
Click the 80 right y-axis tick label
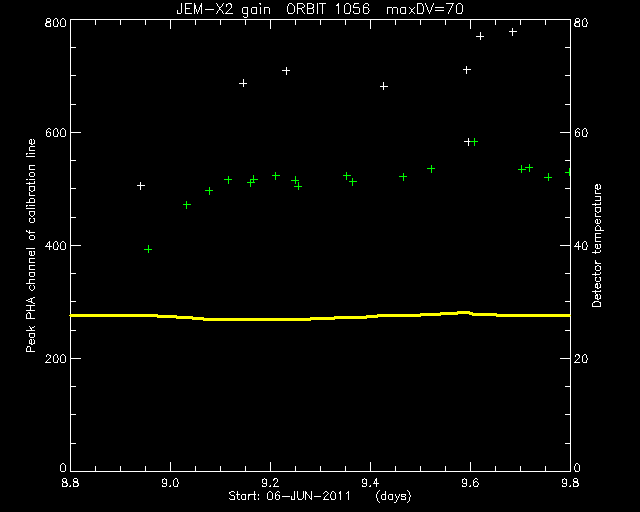point(581,22)
